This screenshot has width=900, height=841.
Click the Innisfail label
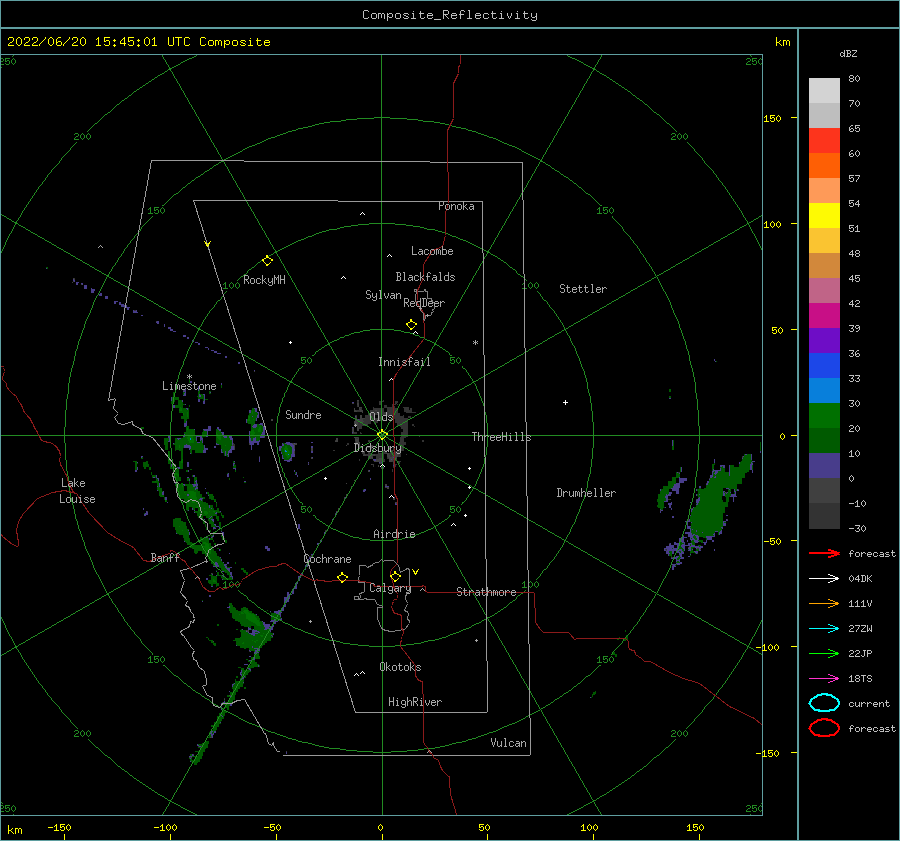click(404, 362)
